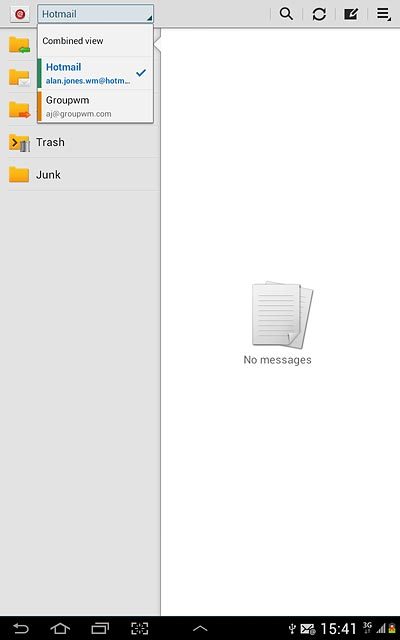Image resolution: width=400 pixels, height=640 pixels.
Task: Switch to Groupwm account
Action: pyautogui.click(x=96, y=106)
